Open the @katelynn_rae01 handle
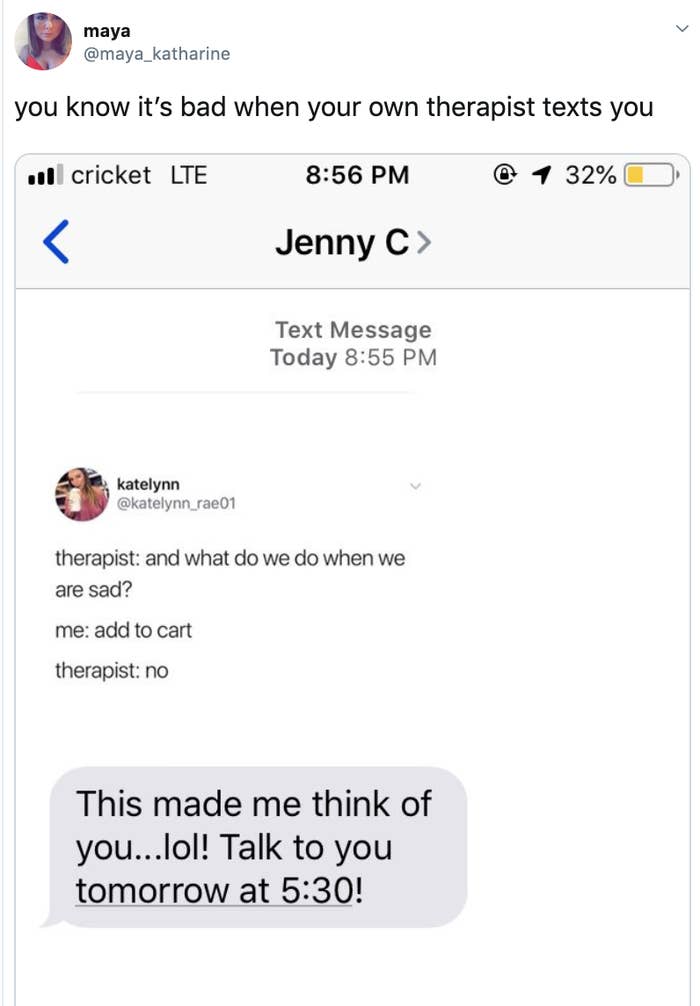The height and width of the screenshot is (1006, 700). pos(177,503)
